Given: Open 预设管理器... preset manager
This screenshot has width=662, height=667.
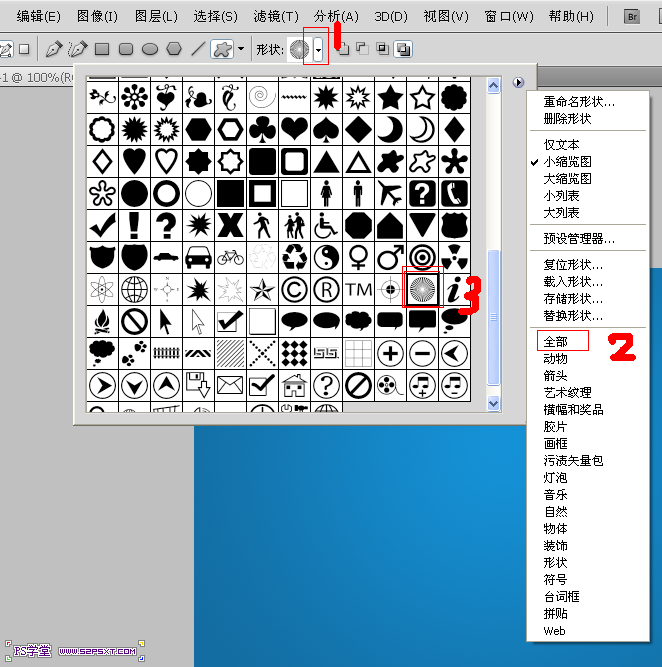Looking at the screenshot, I should click(578, 239).
